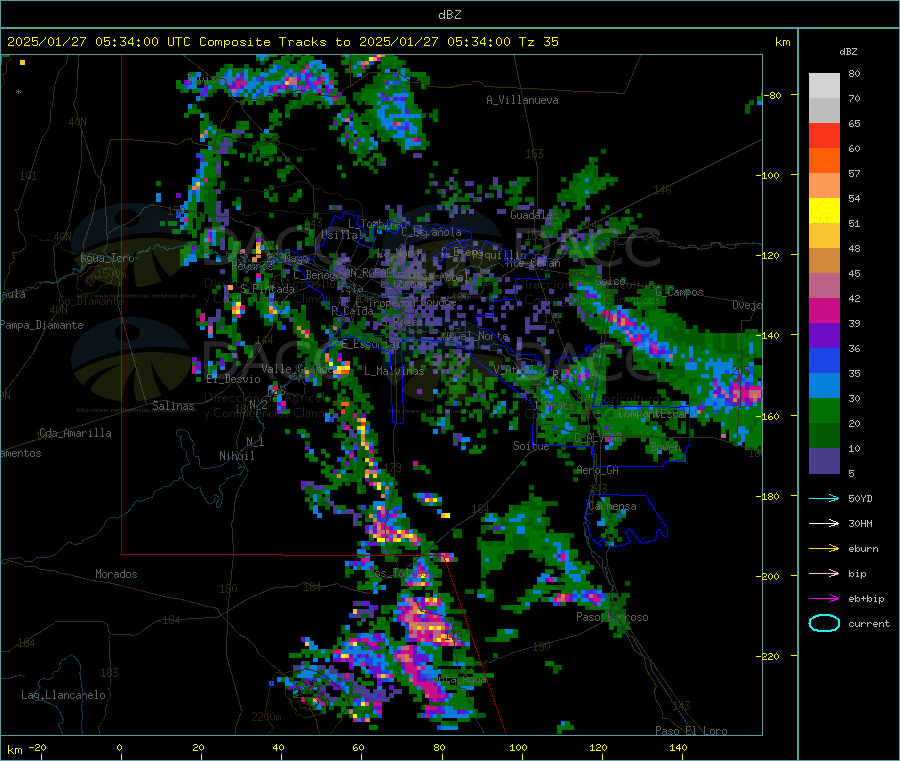Click the '140' tick on bottom axis
The height and width of the screenshot is (761, 900).
tap(678, 747)
